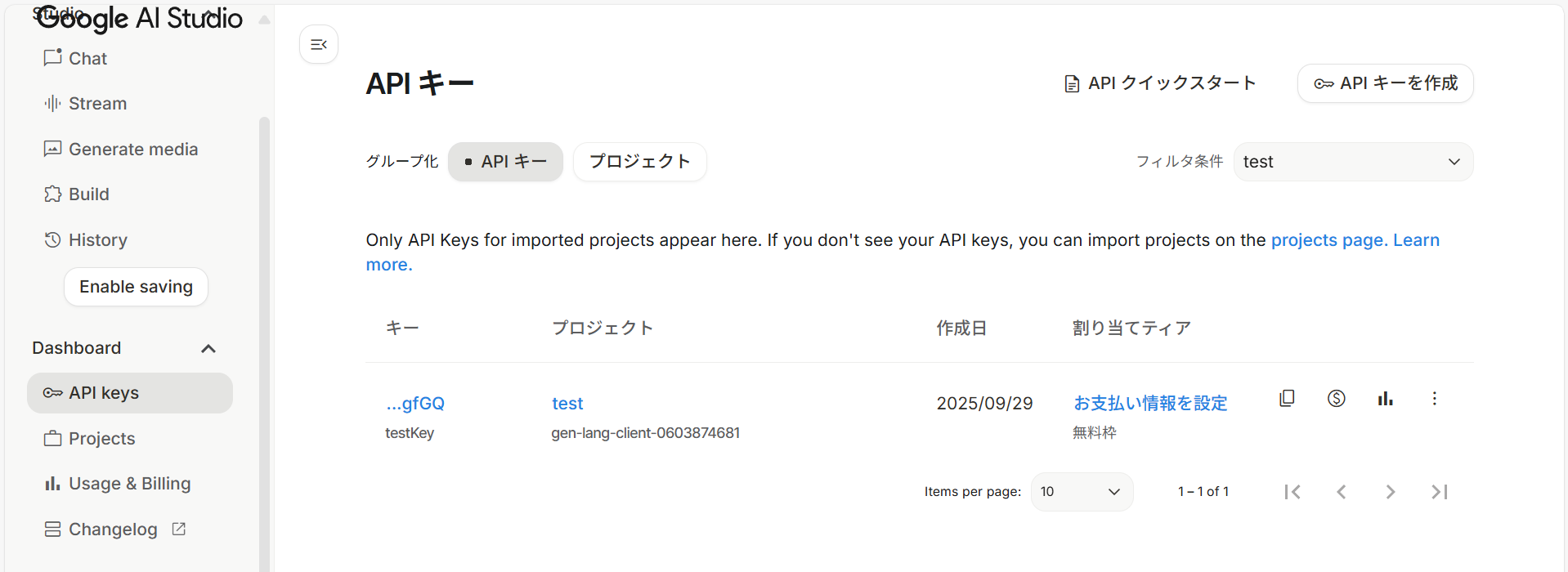Open Usage & Billing in sidebar
Screen dimensions: 1568x572
coord(129,484)
